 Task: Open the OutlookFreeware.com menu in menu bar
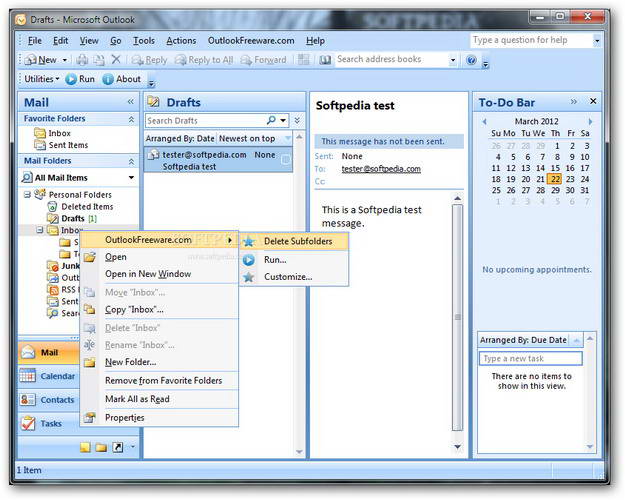251,41
